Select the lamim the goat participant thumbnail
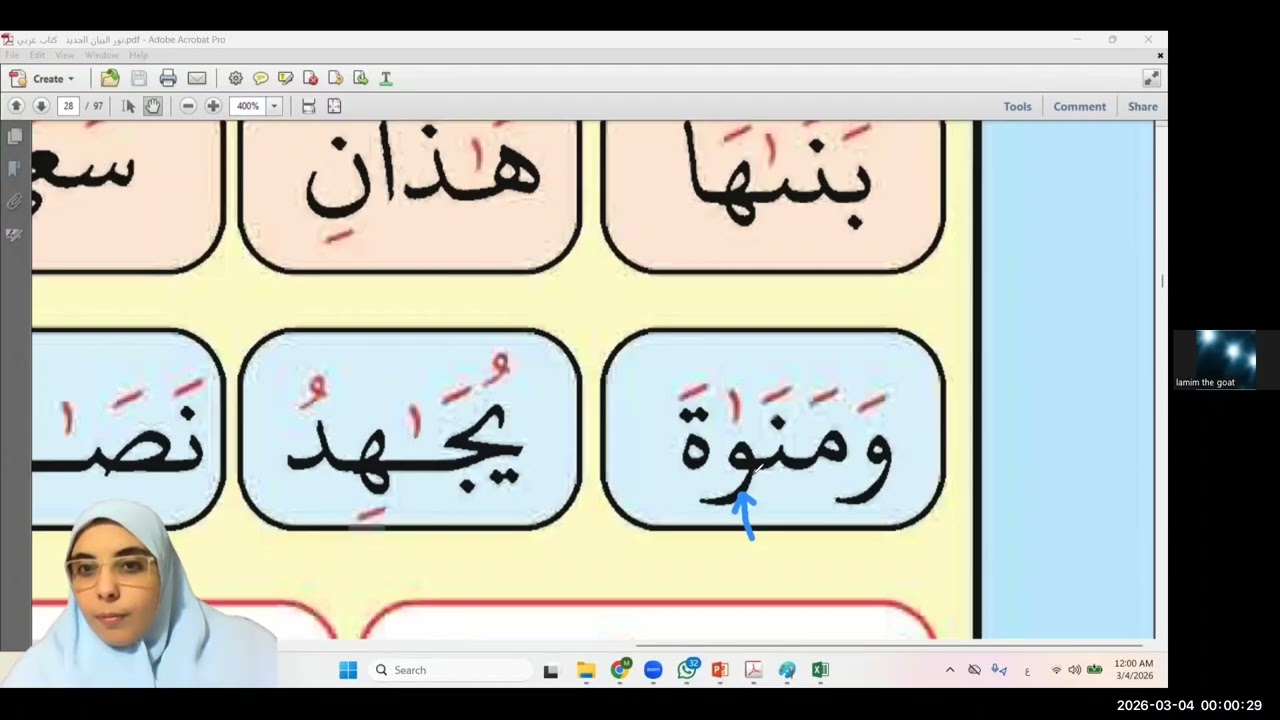 point(1226,360)
